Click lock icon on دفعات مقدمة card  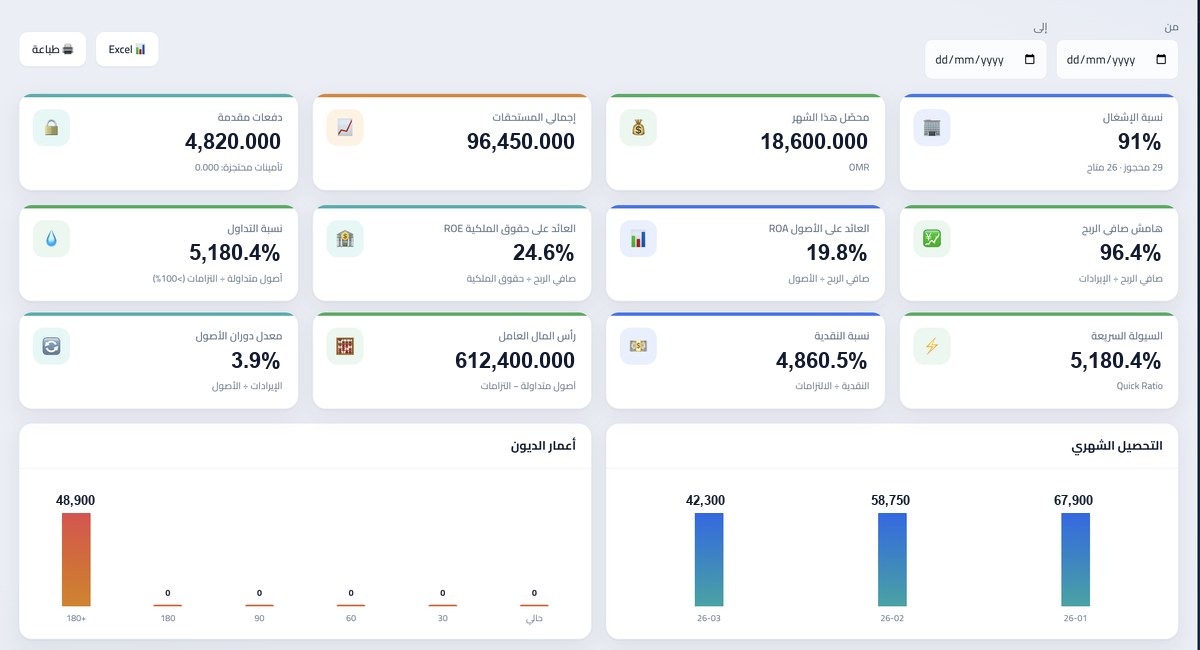[x=51, y=127]
